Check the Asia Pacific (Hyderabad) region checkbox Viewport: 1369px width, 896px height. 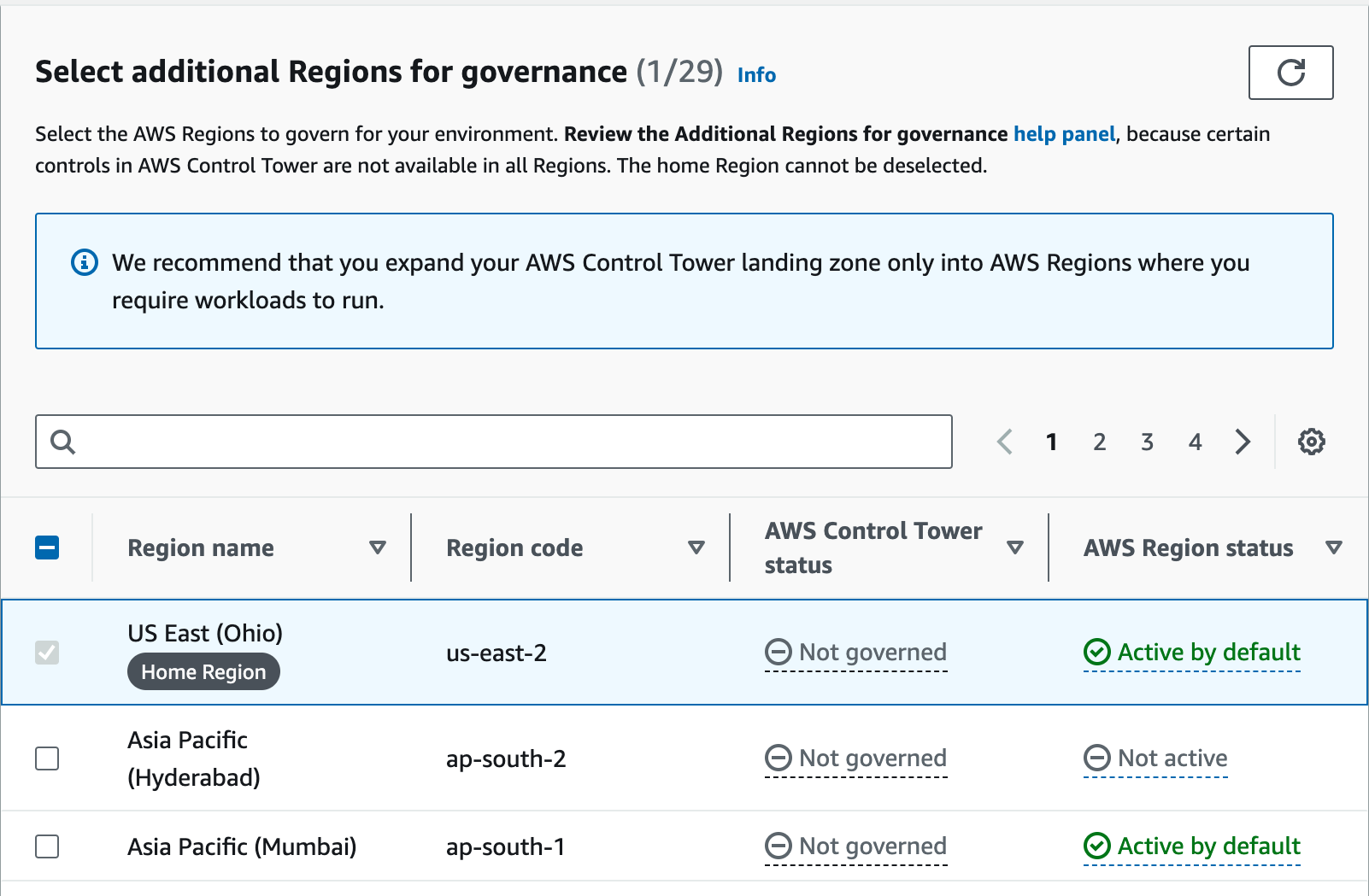point(48,758)
